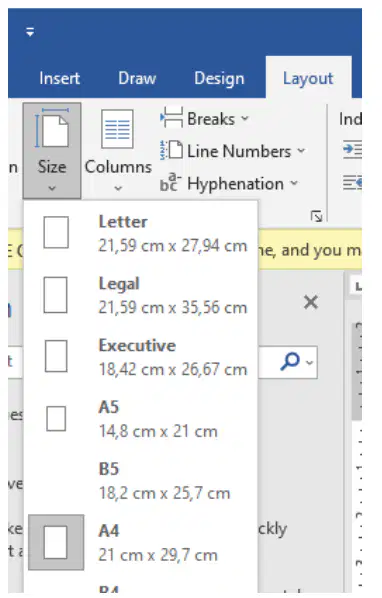
Task: Open the Draw tab
Action: click(x=137, y=79)
